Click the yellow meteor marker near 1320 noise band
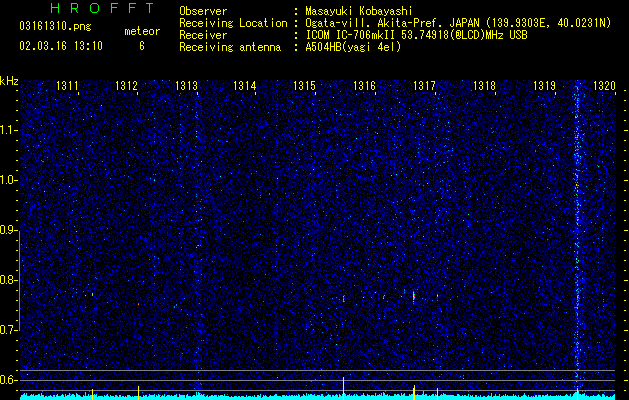Viewport: 629px width, 400px height. (x=577, y=394)
